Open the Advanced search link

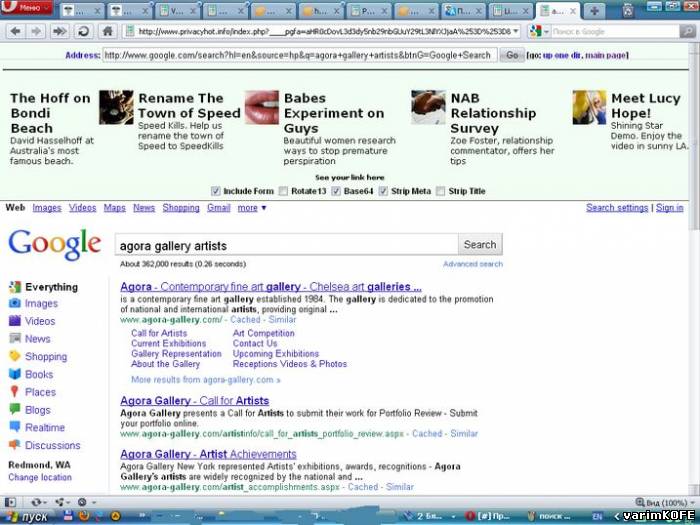(473, 264)
